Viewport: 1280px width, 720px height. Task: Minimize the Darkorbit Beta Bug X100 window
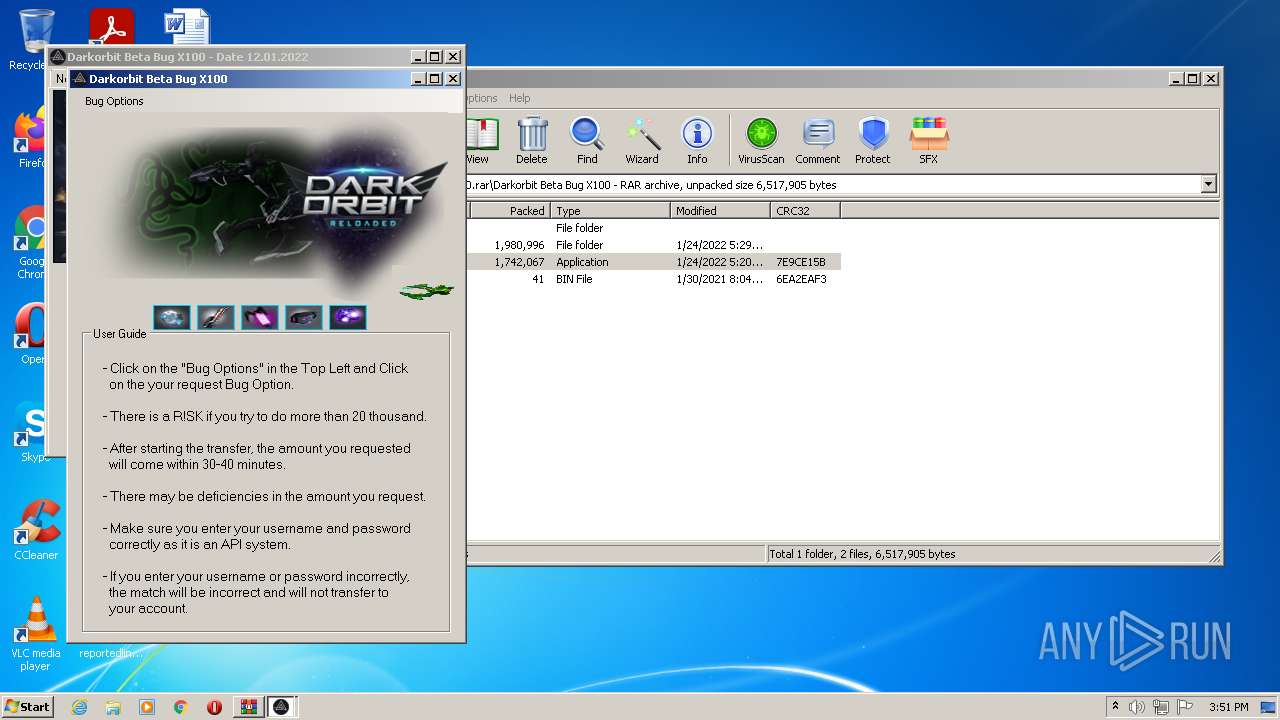point(418,79)
